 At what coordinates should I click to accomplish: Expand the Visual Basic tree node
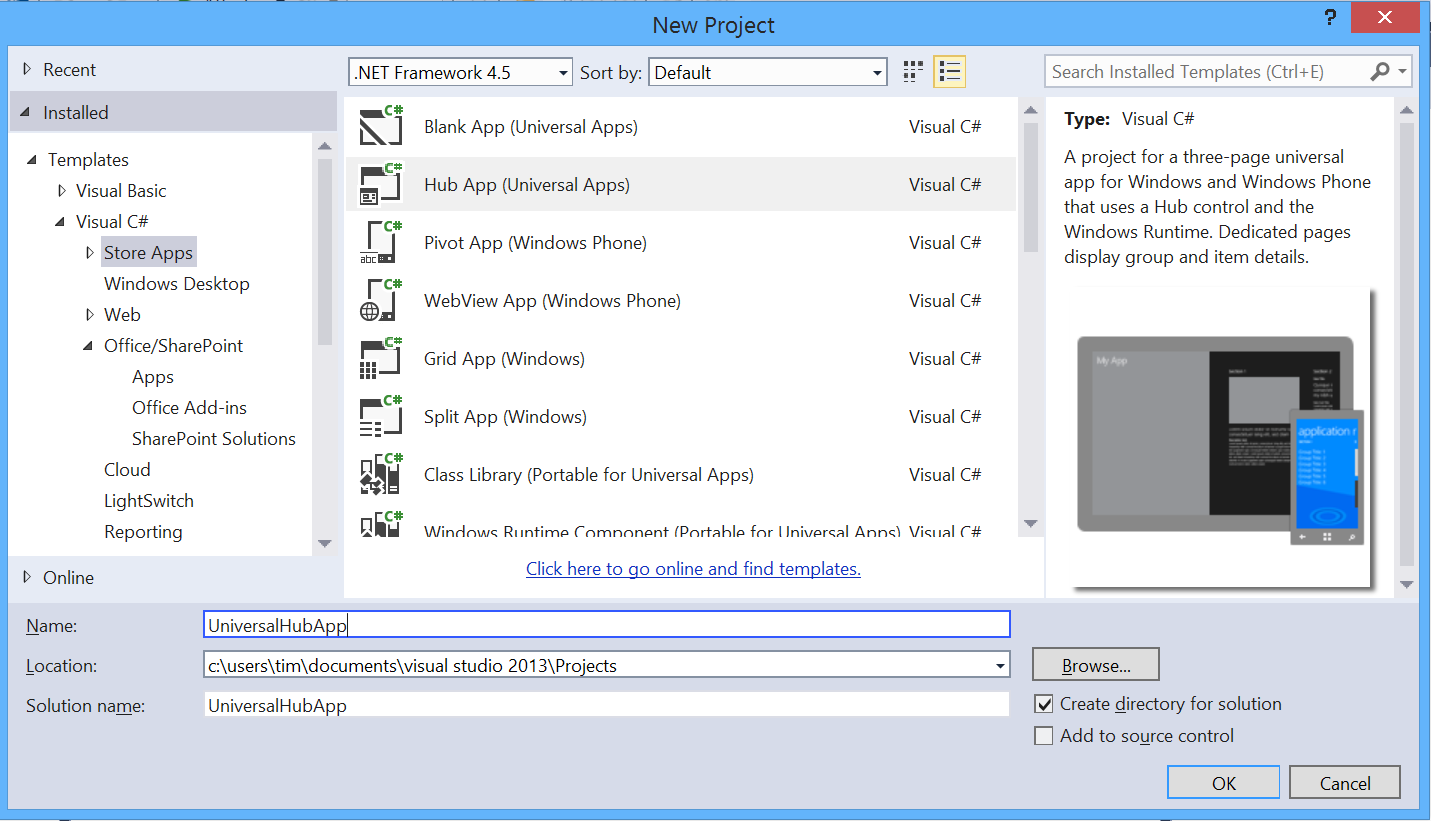tap(62, 190)
